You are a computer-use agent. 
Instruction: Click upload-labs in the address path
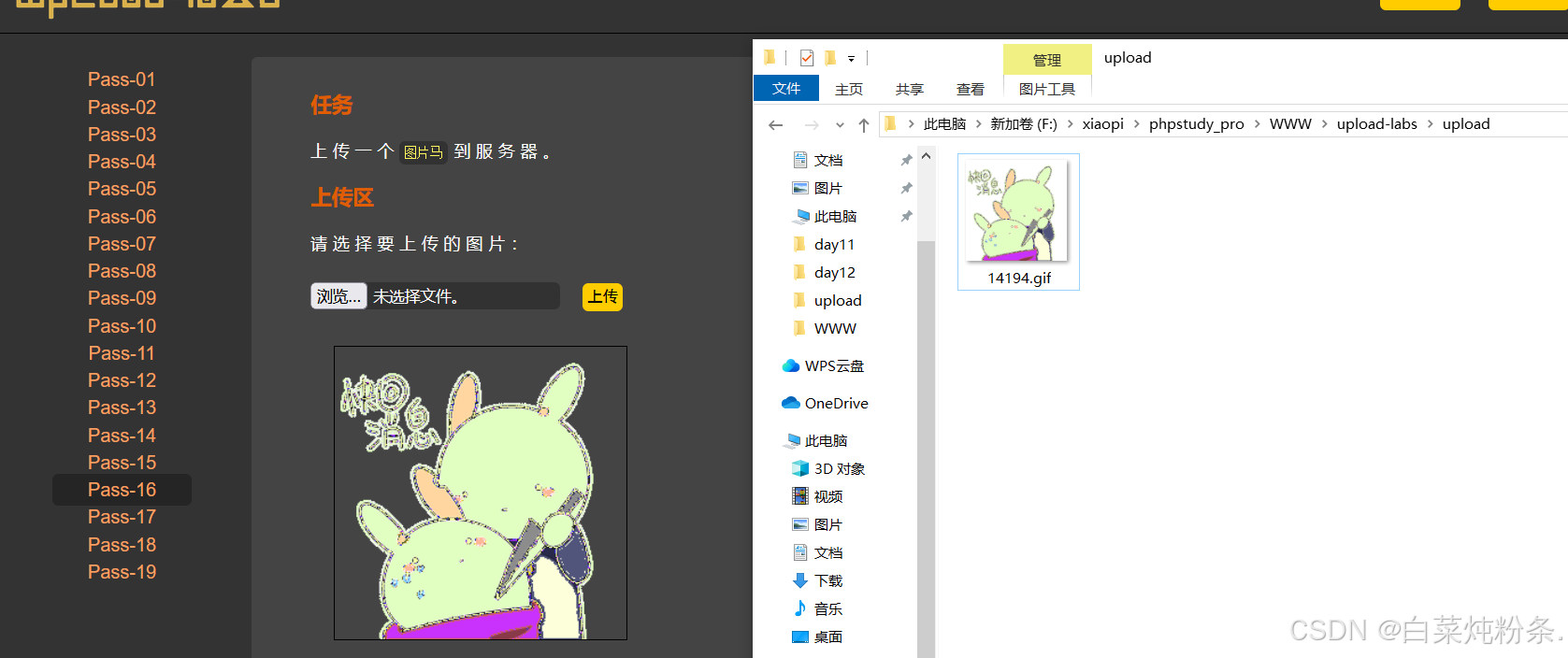(1377, 124)
